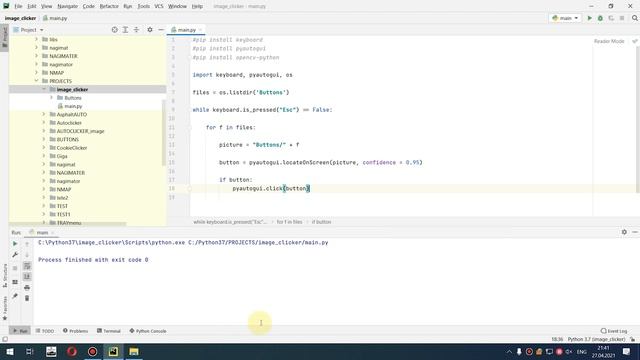
Task: Click lock icon in status bar
Action: tap(632, 339)
